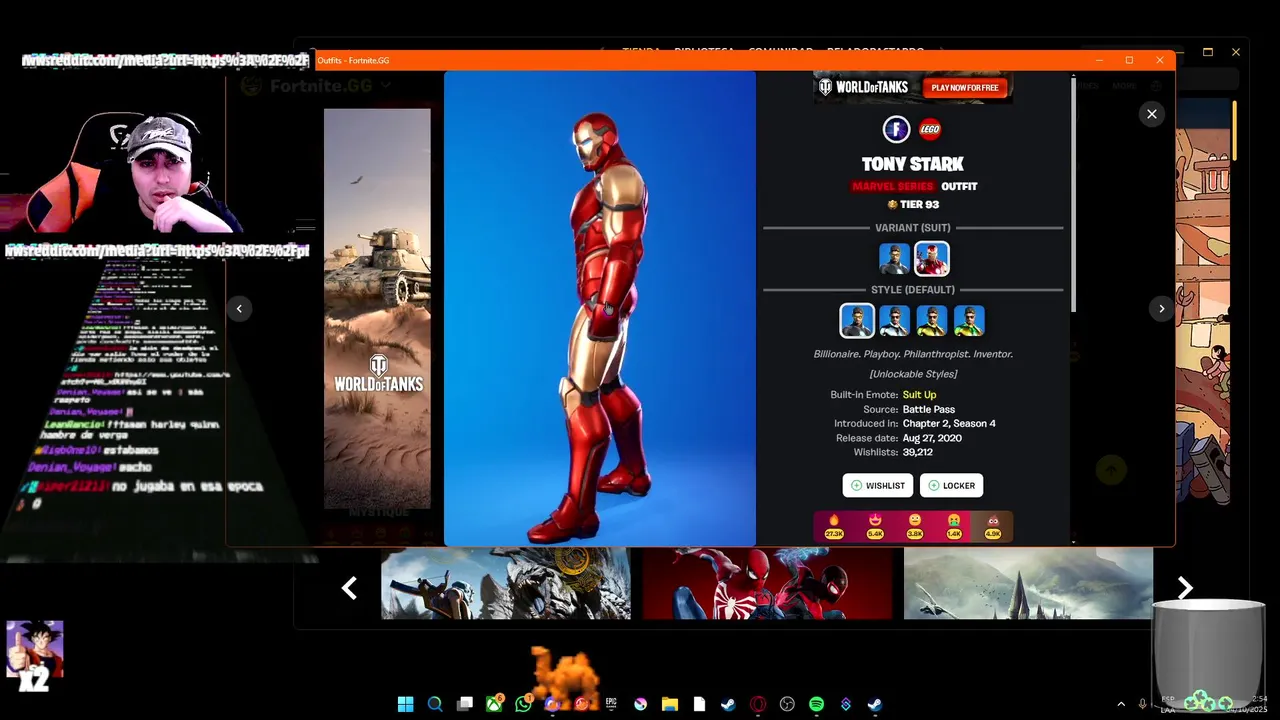Open Xbox app on taskbar

(x=494, y=704)
